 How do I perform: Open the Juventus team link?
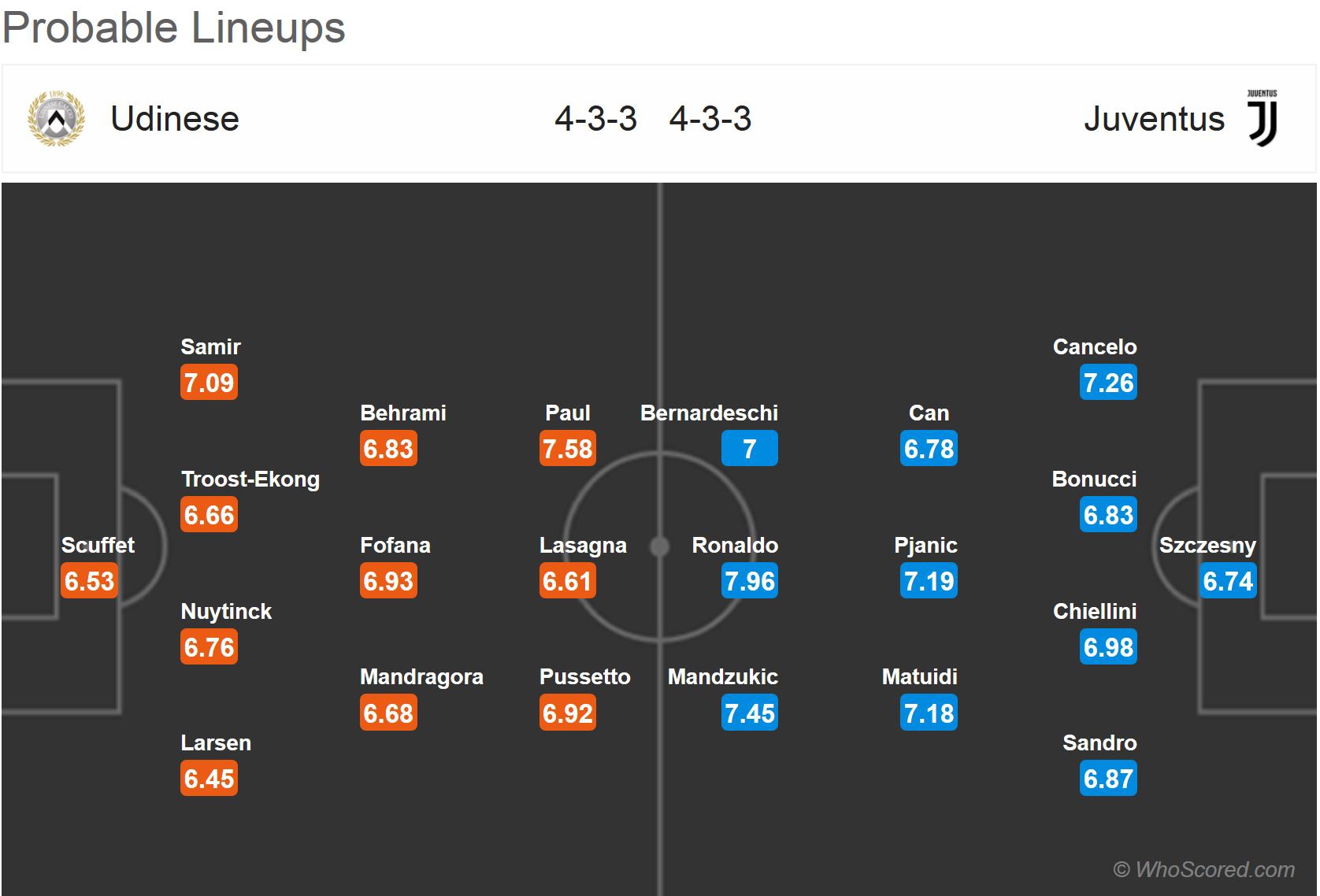(x=1154, y=119)
